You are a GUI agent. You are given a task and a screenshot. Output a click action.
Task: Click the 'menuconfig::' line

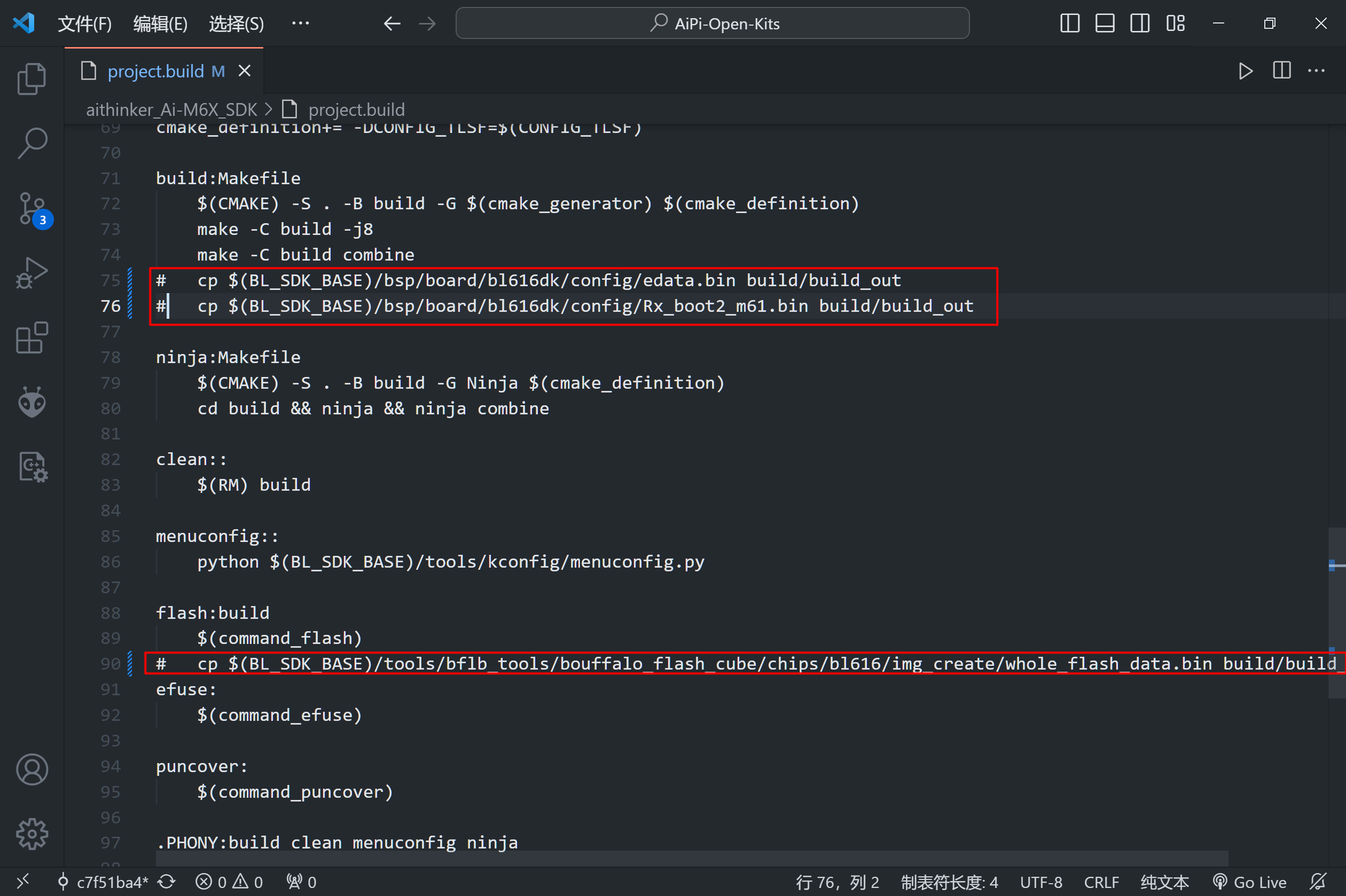coord(217,536)
